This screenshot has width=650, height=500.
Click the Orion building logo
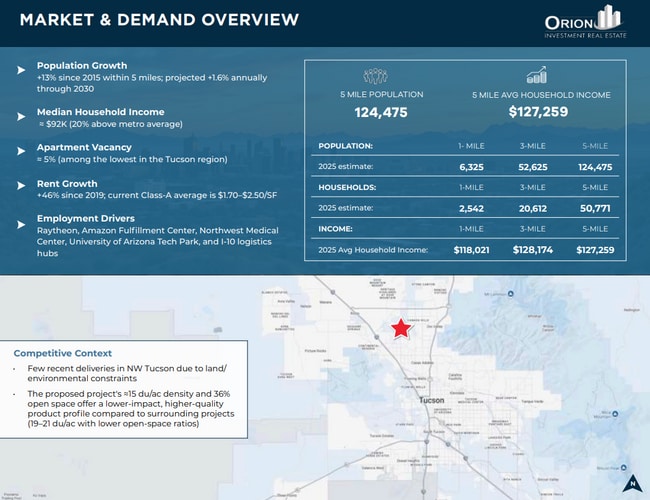609,18
